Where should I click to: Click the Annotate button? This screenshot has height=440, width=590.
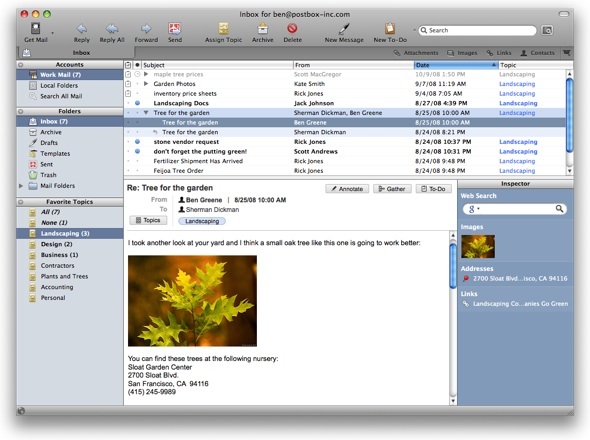tap(347, 189)
